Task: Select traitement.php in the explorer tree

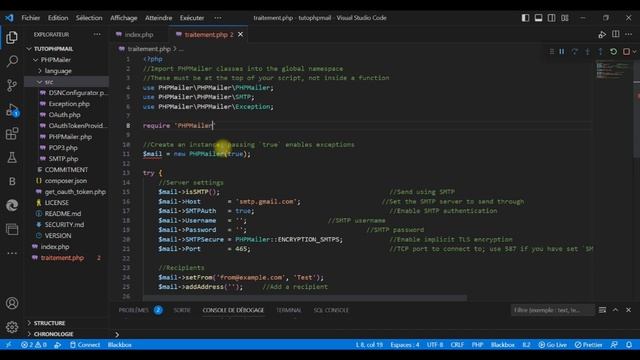Action: pos(62,258)
